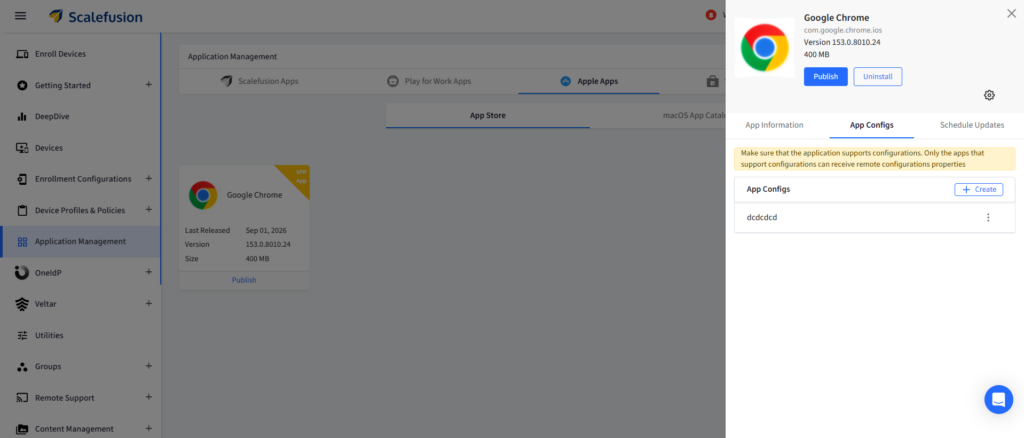The image size is (1024, 438).
Task: Expand the Veltar plus sign
Action: [x=148, y=304]
